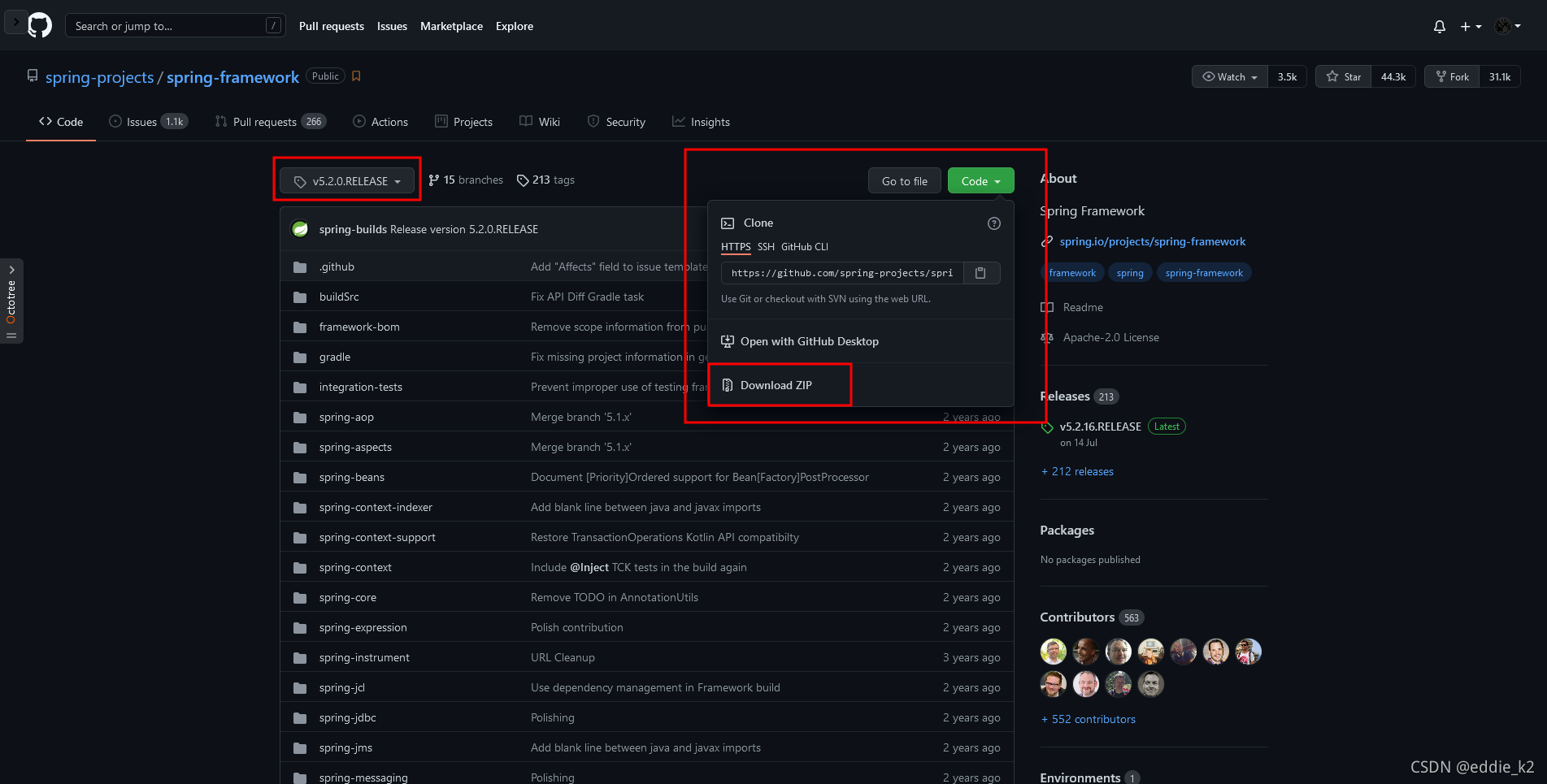This screenshot has width=1547, height=784.
Task: Open the v5.2.16.RELEASE release link
Action: point(1100,427)
